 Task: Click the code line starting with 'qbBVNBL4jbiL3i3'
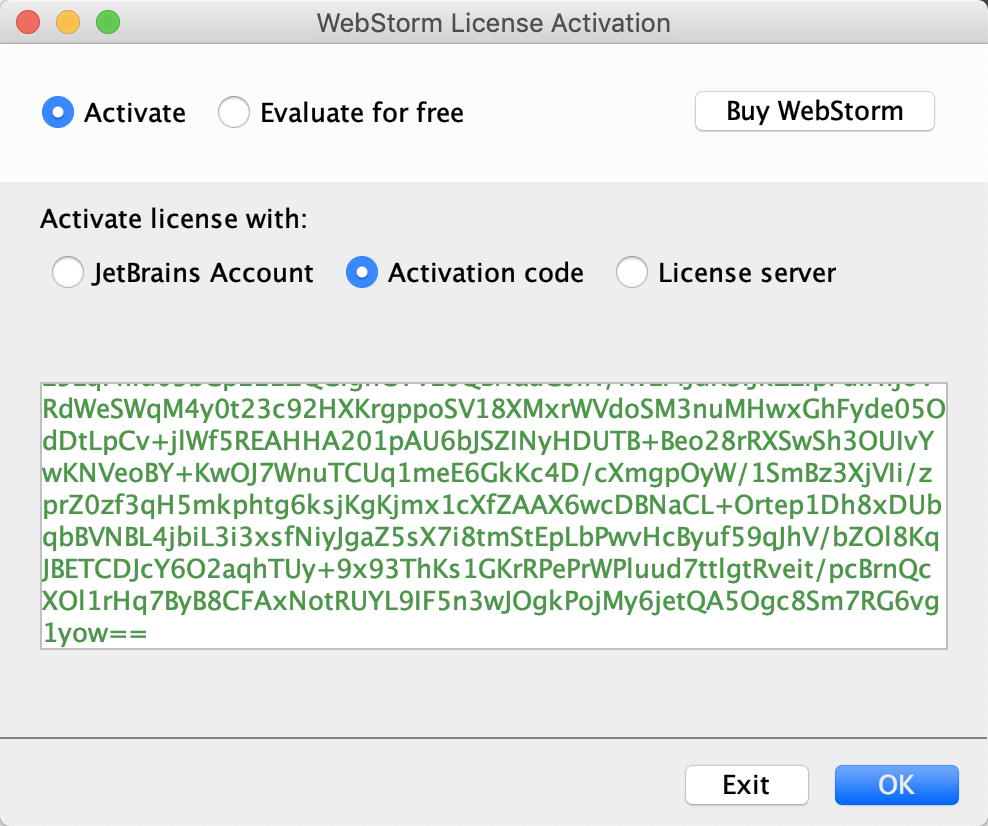[491, 537]
